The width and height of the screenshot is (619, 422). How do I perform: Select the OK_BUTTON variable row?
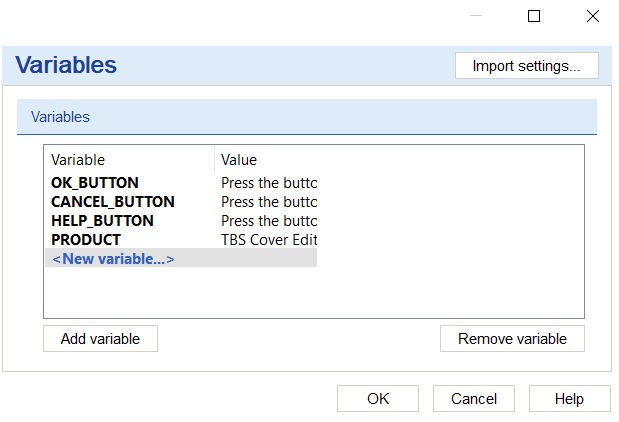click(x=95, y=183)
